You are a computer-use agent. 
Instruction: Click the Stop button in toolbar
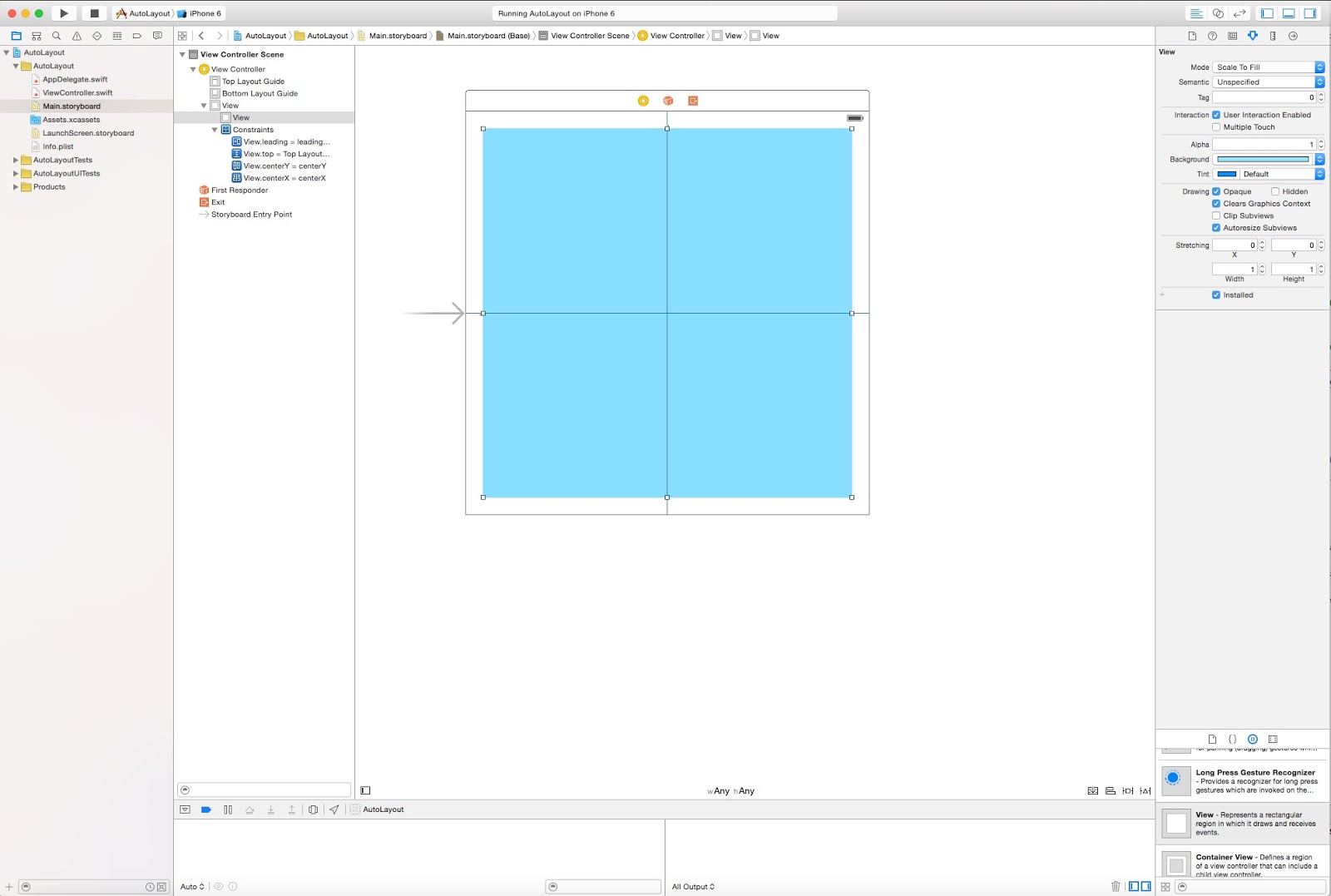click(x=94, y=13)
